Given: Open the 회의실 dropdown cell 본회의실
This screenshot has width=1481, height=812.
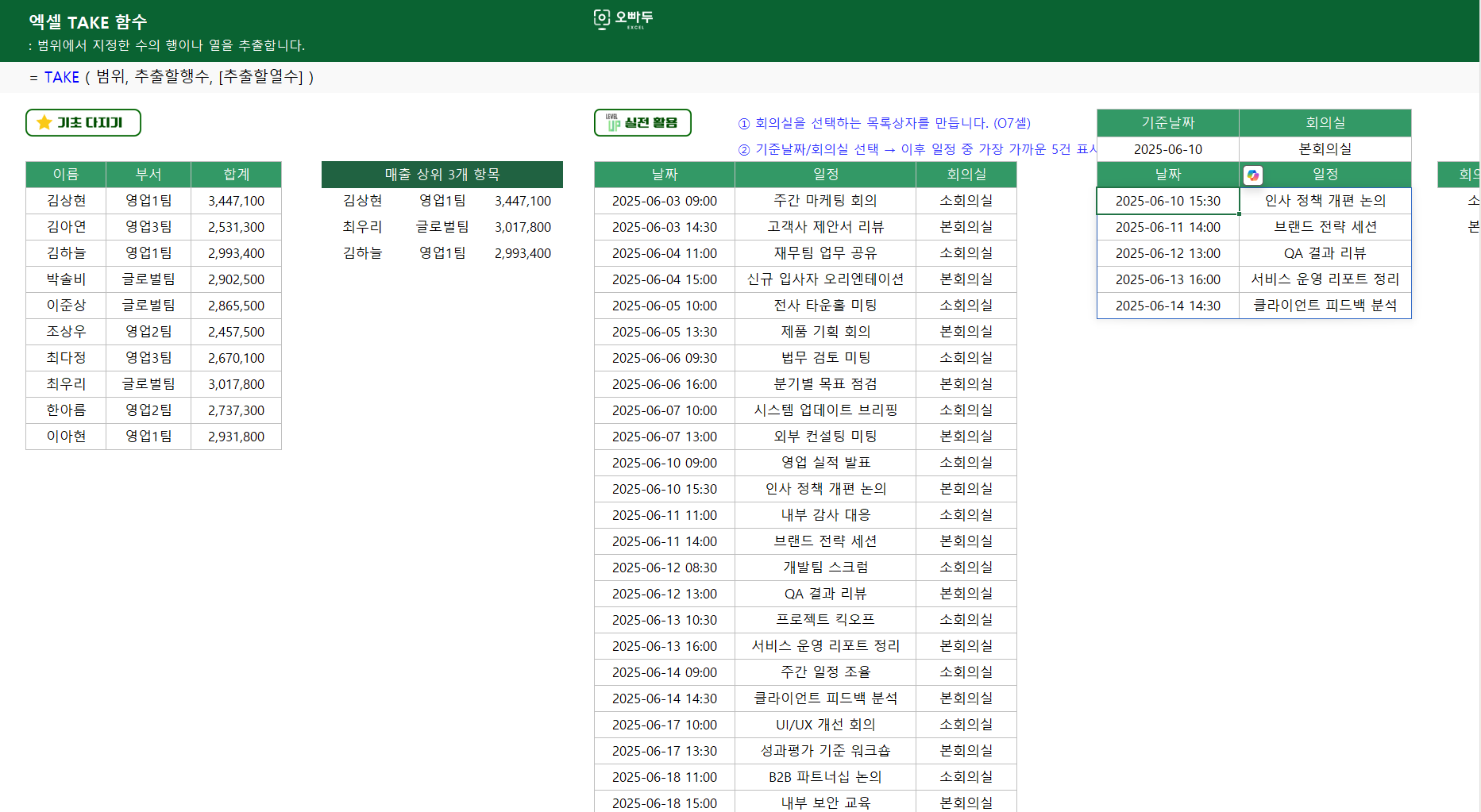Looking at the screenshot, I should [x=1325, y=149].
